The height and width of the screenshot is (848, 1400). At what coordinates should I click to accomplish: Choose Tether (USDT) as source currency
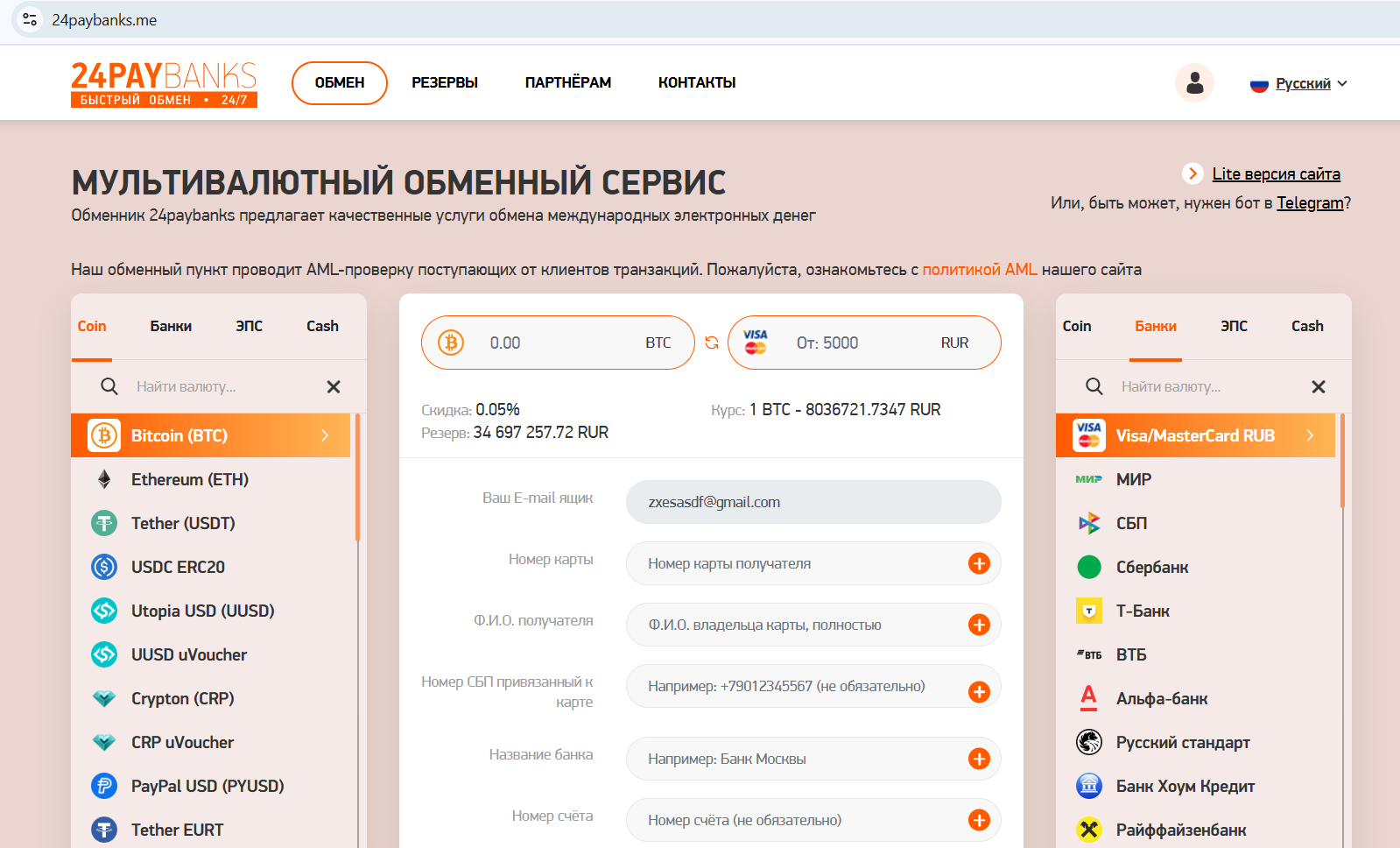pyautogui.click(x=183, y=523)
